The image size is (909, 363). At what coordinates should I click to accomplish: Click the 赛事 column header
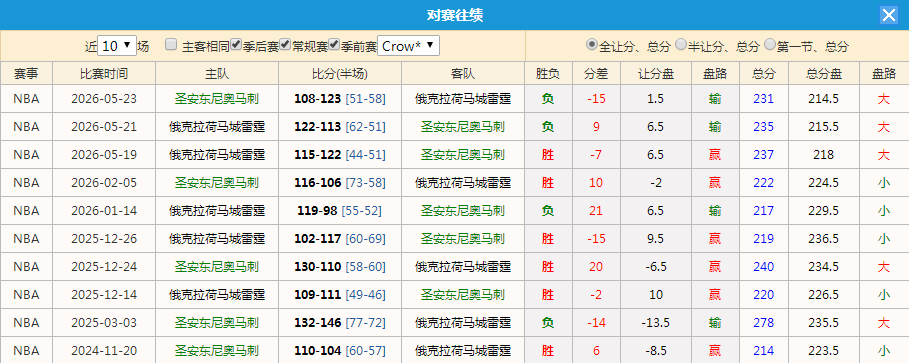26,74
